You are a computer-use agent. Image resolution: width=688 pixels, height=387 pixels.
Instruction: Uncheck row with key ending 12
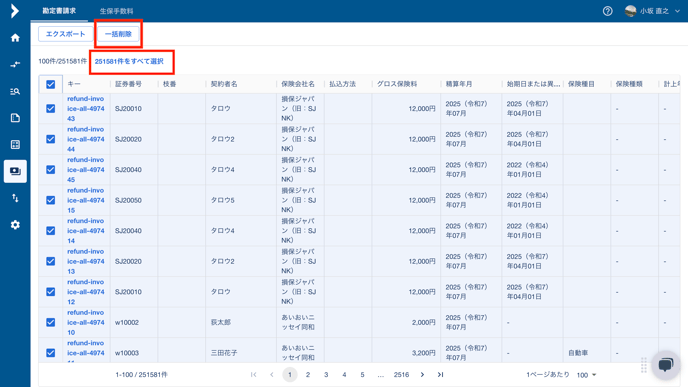(50, 292)
